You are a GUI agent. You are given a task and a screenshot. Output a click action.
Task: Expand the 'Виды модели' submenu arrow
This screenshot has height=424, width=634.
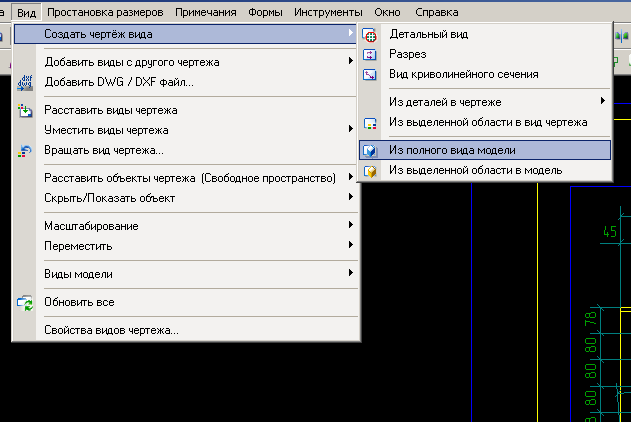[x=350, y=274]
